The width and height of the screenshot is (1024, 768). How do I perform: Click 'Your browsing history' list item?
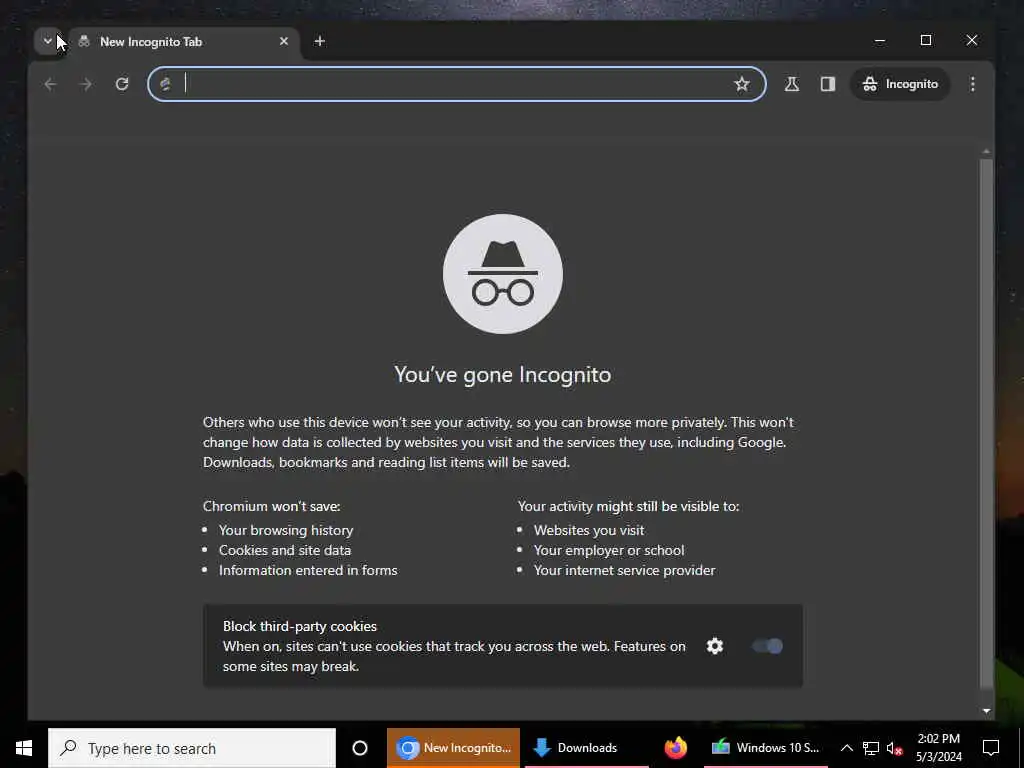tap(286, 530)
